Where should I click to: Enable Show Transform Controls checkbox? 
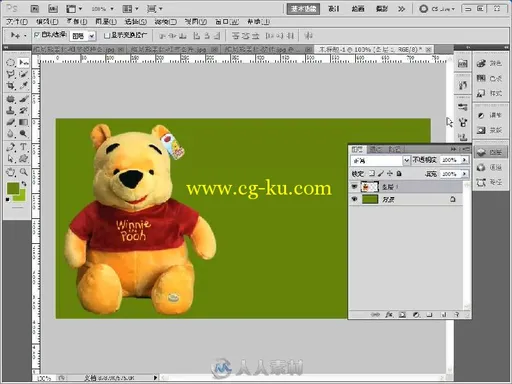pos(107,35)
